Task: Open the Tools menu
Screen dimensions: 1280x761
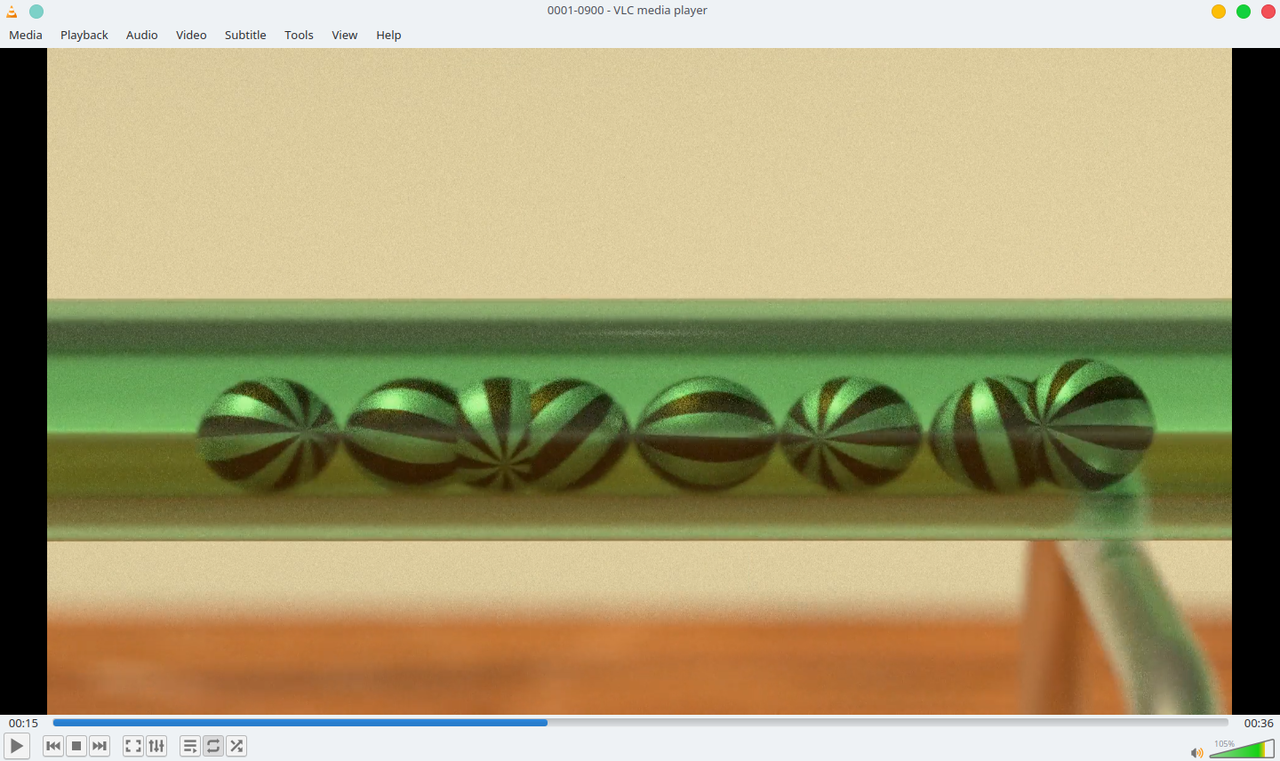Action: (x=299, y=35)
